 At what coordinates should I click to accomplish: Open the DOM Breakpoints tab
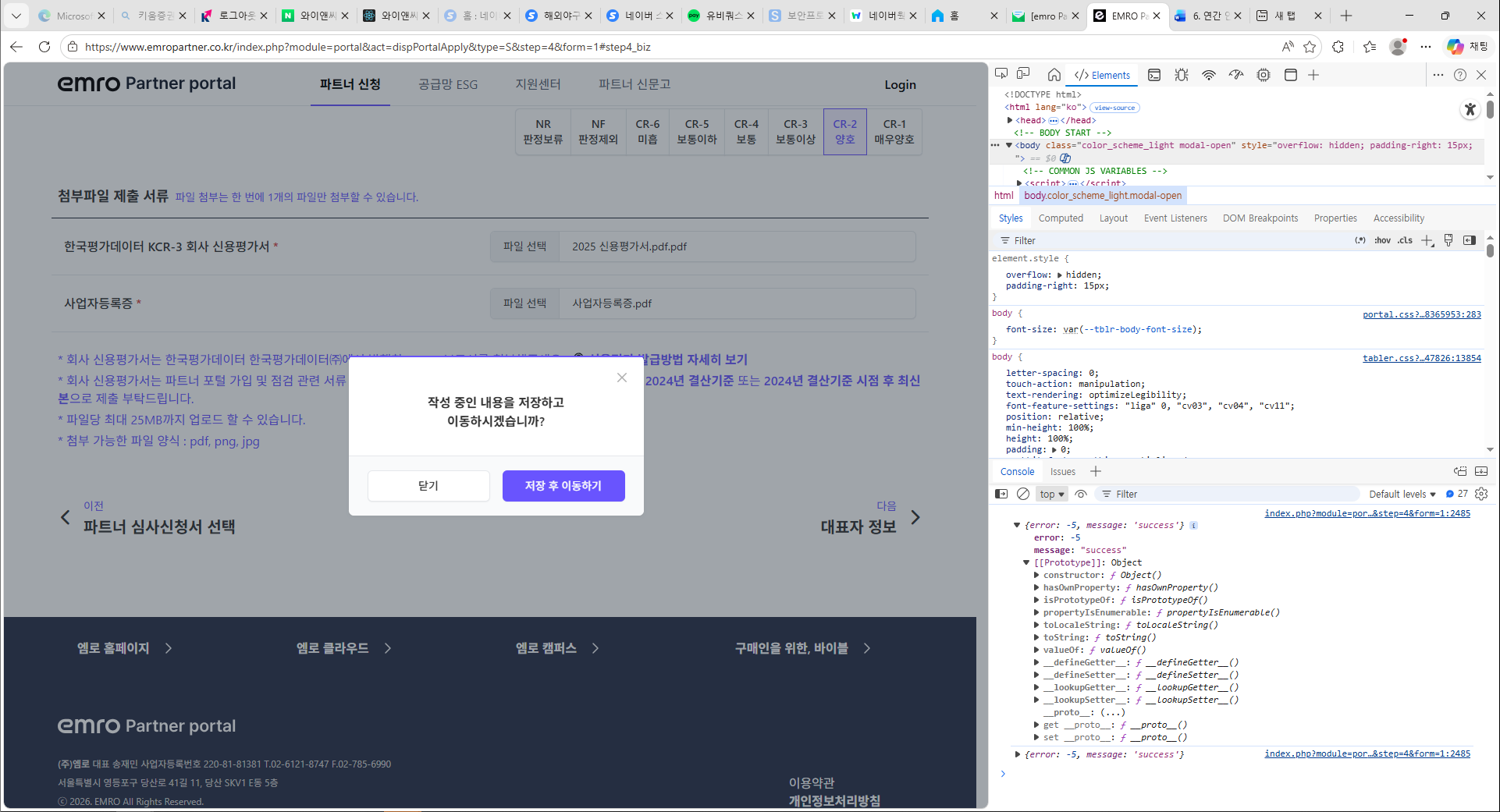pos(1260,218)
